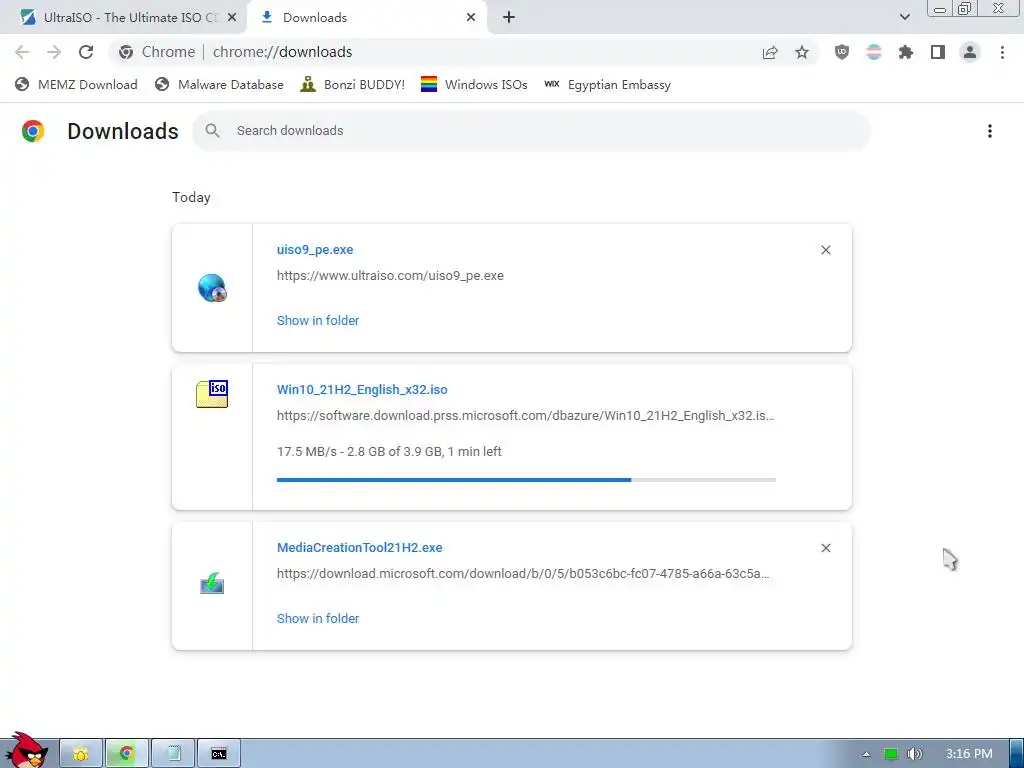
Task: Open the Windows ISOs bookmark
Action: (x=474, y=85)
